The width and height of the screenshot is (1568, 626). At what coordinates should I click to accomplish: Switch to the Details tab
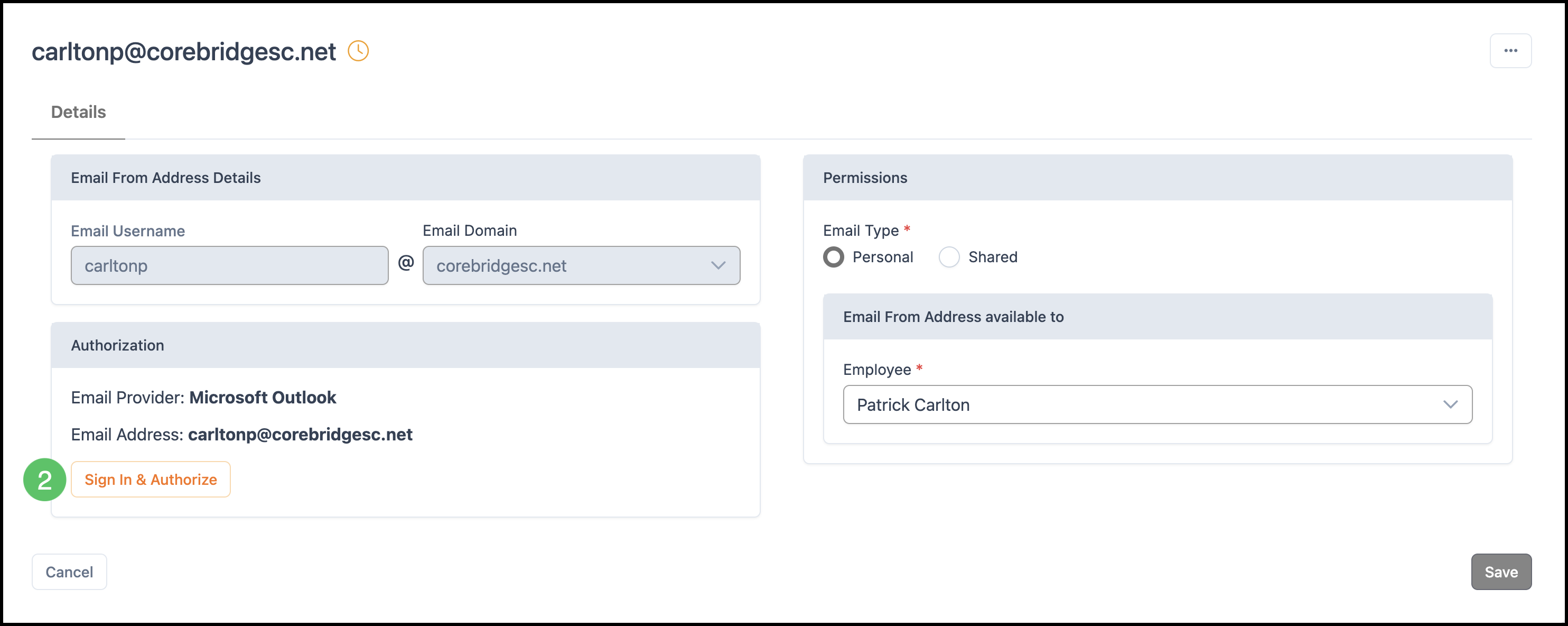click(79, 112)
